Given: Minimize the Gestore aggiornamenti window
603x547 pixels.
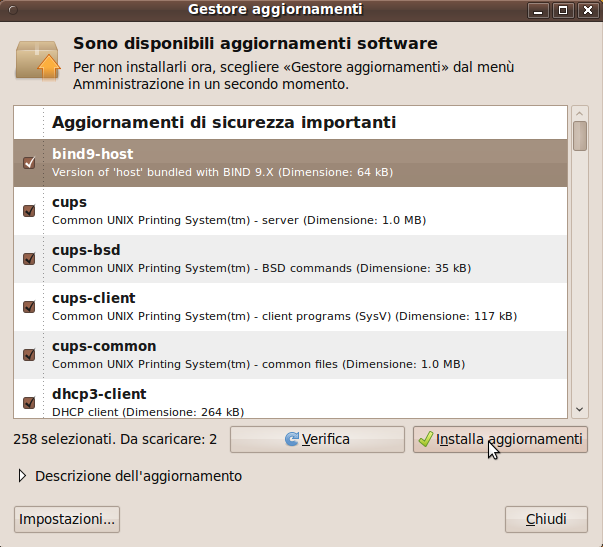Looking at the screenshot, I should (x=538, y=10).
